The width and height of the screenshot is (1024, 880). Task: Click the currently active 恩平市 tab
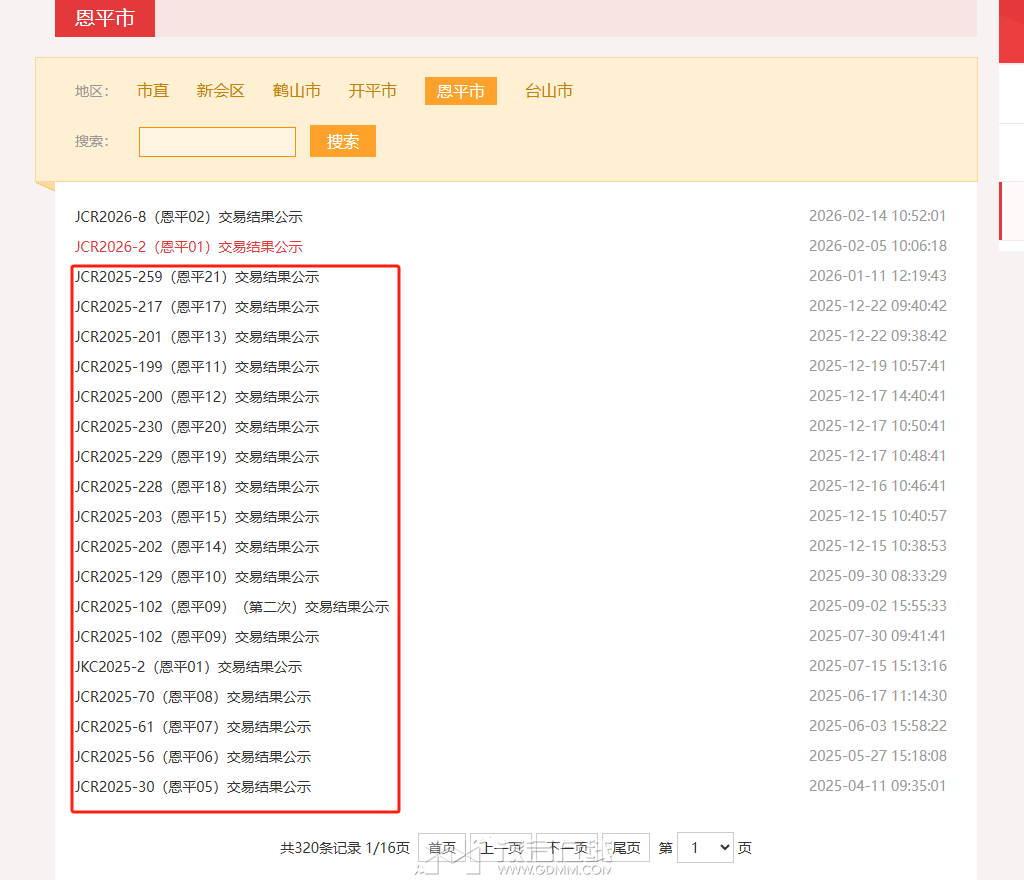pyautogui.click(x=460, y=90)
